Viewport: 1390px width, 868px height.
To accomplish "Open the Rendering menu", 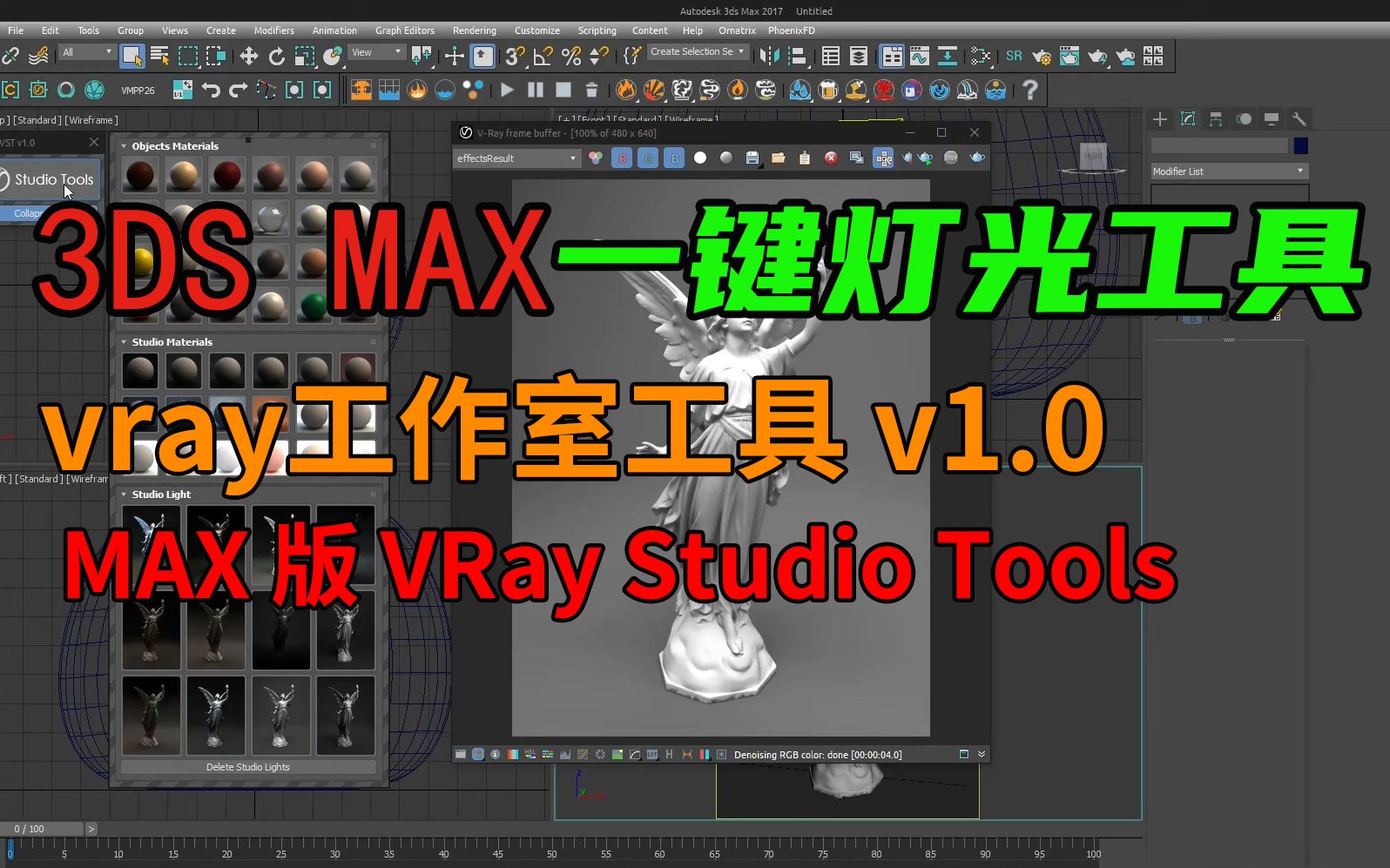I will (474, 30).
